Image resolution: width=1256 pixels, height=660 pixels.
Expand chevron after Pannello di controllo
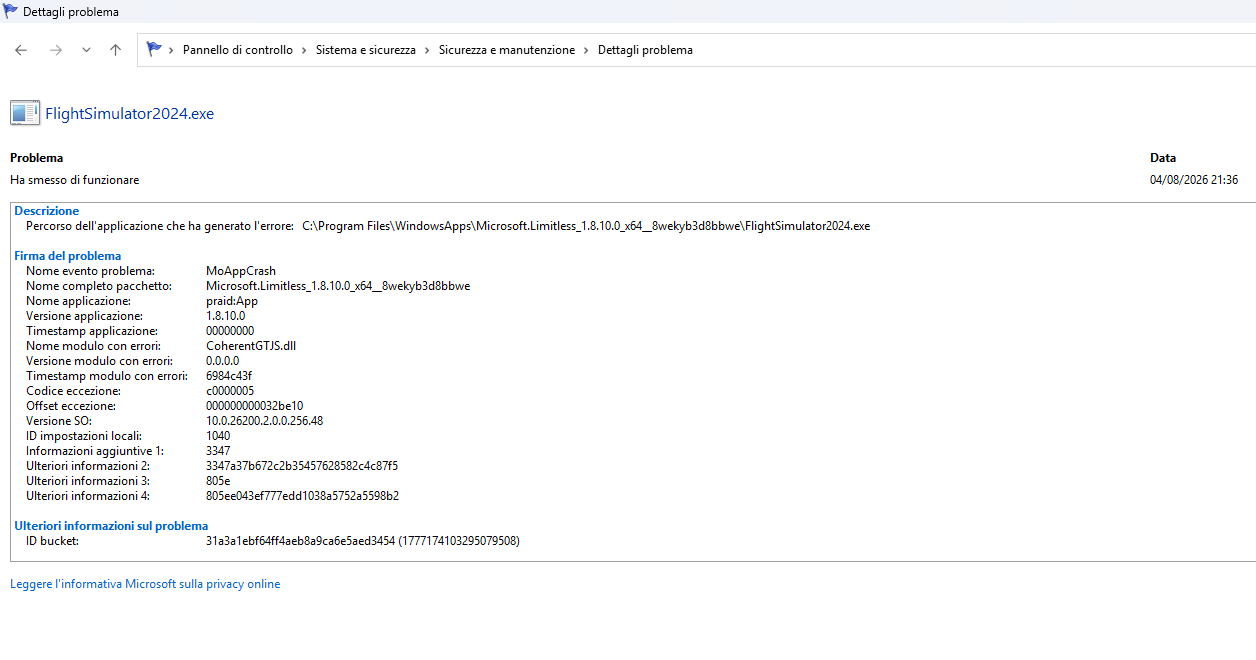(x=305, y=50)
